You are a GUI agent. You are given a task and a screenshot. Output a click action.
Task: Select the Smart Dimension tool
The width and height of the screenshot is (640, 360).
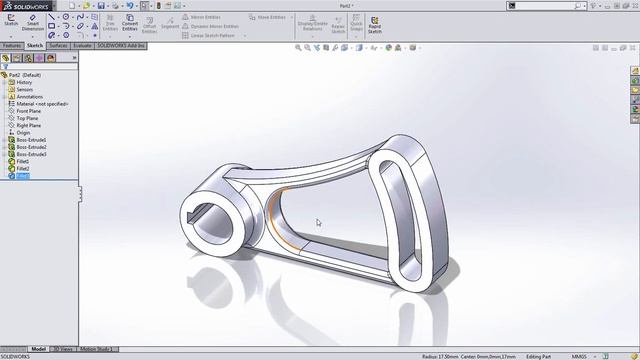[33, 22]
